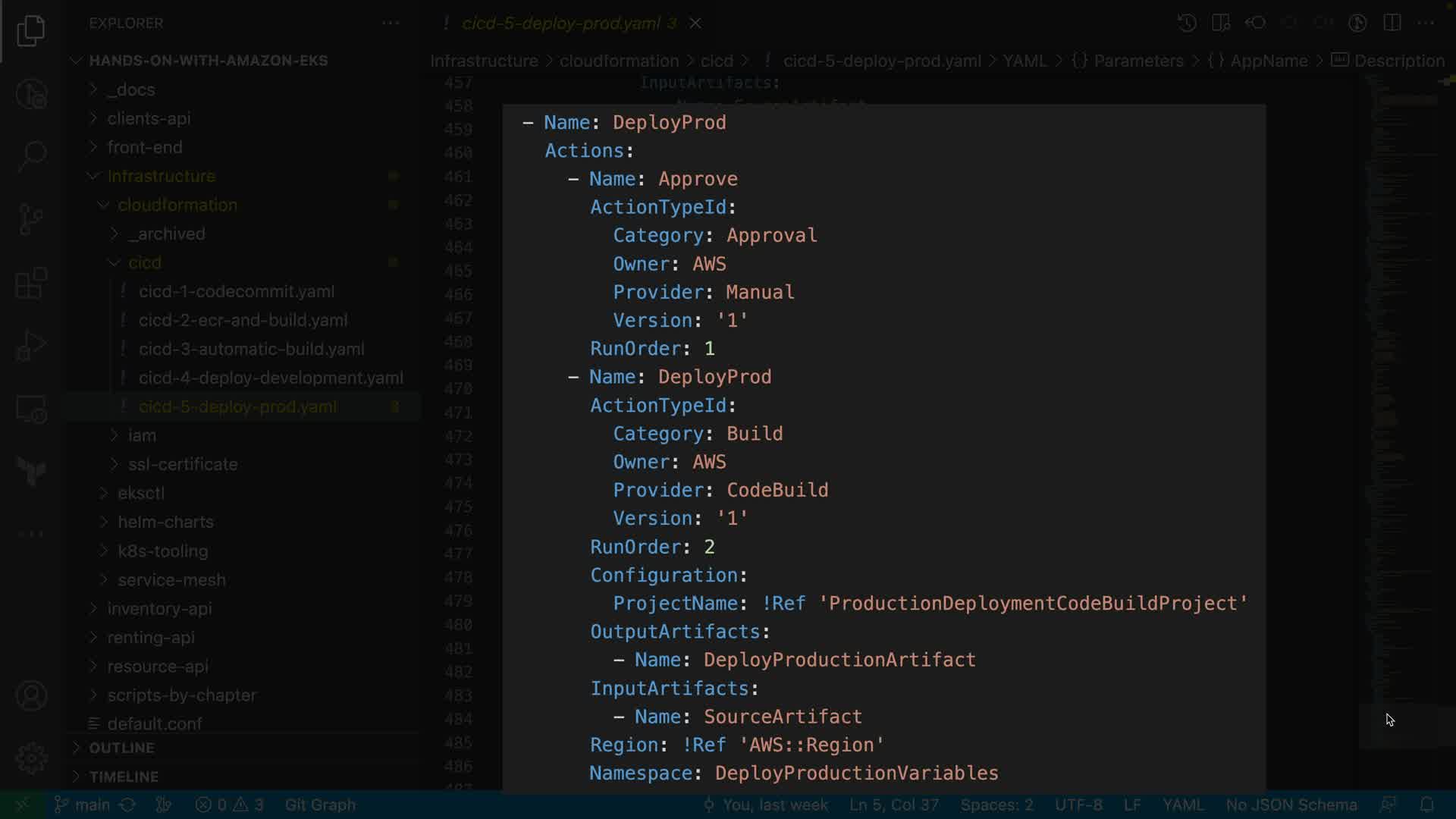Click the split editor right icon

point(1392,23)
